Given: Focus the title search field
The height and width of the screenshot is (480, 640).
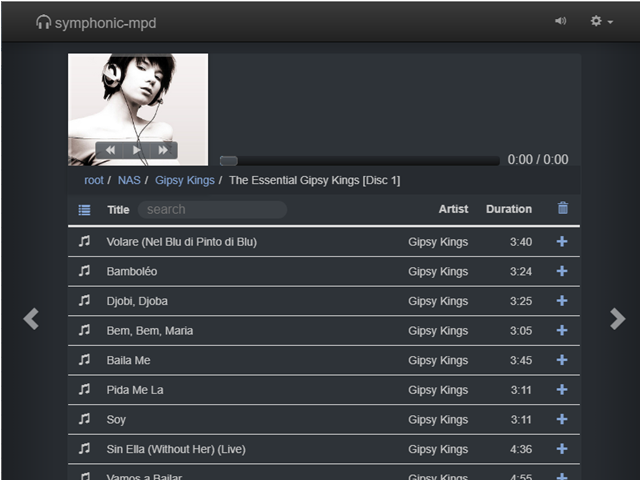Looking at the screenshot, I should [x=212, y=209].
